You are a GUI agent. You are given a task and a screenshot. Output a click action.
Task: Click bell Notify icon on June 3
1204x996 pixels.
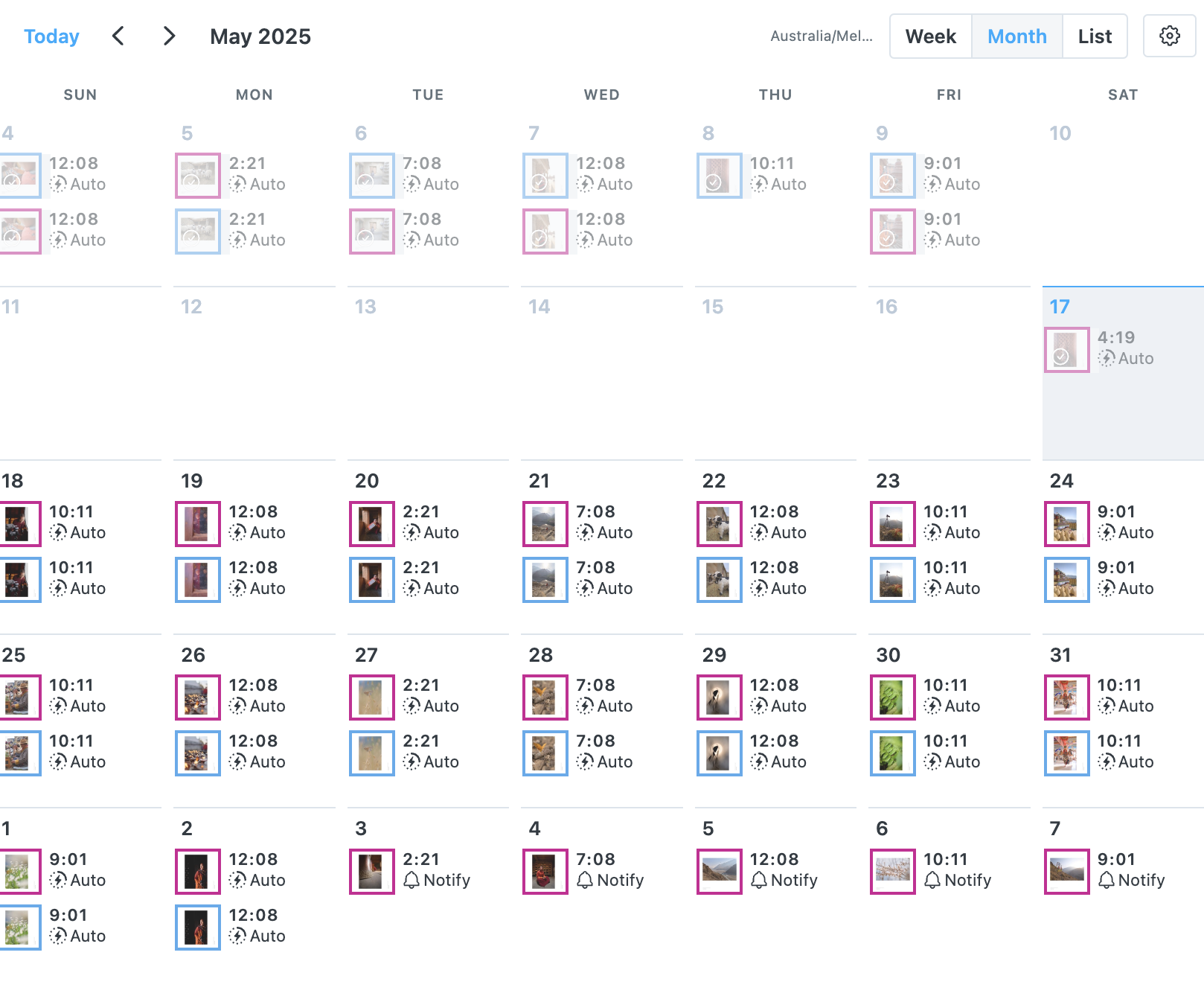coord(412,880)
